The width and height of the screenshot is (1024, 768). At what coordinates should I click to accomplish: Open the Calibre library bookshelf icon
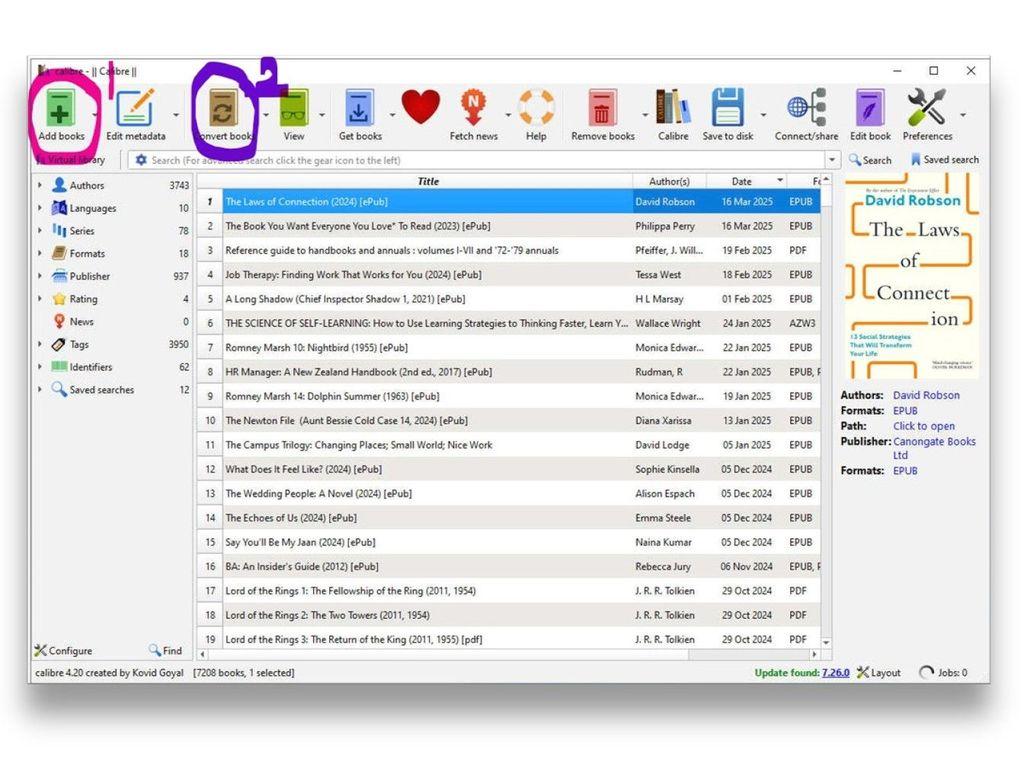[673, 108]
